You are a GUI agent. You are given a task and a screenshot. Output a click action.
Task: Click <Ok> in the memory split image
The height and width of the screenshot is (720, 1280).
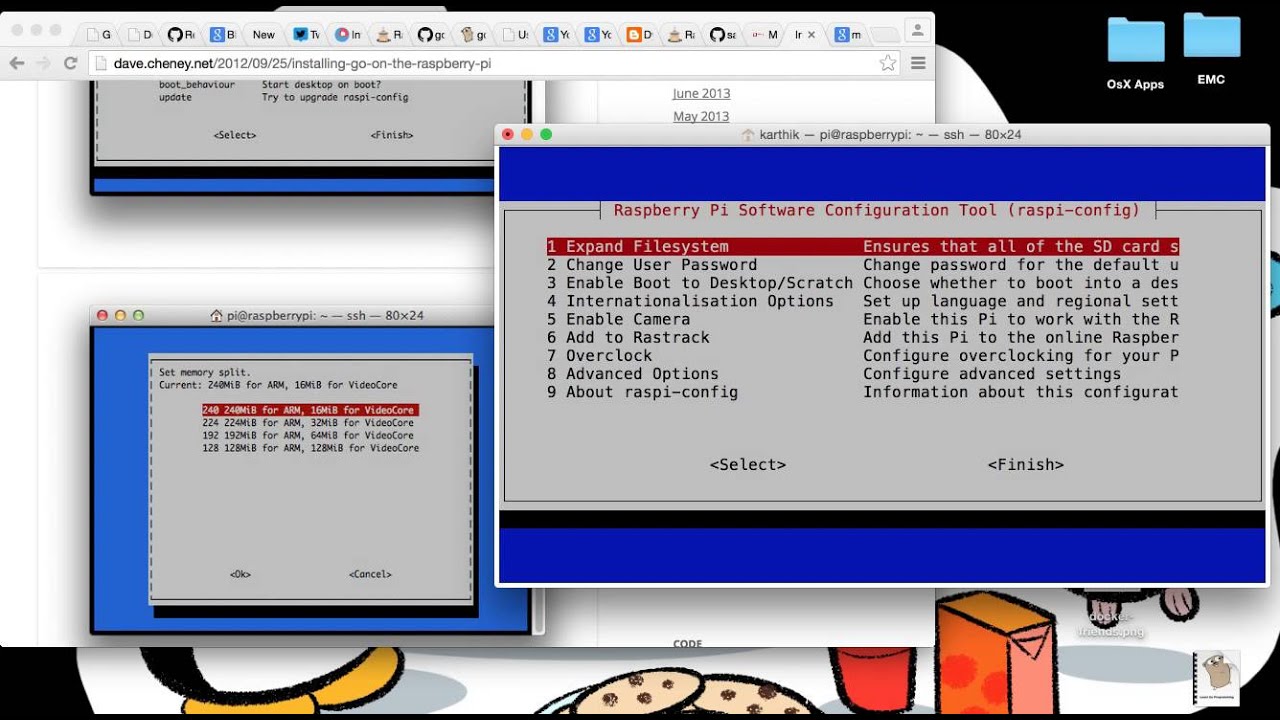tap(240, 574)
